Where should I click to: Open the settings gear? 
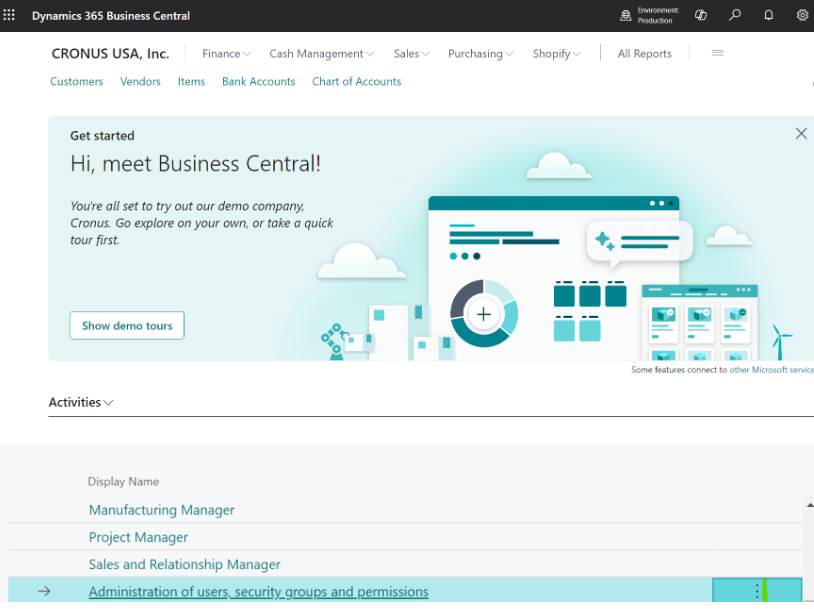click(x=802, y=15)
